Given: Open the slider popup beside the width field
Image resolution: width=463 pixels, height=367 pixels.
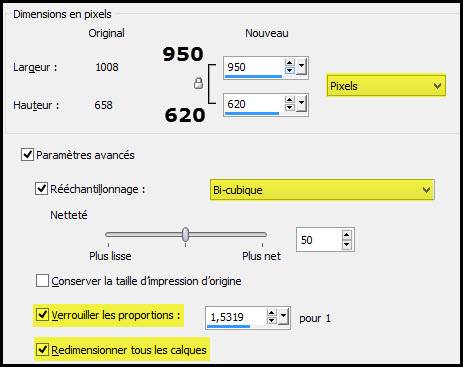Looking at the screenshot, I should point(301,67).
